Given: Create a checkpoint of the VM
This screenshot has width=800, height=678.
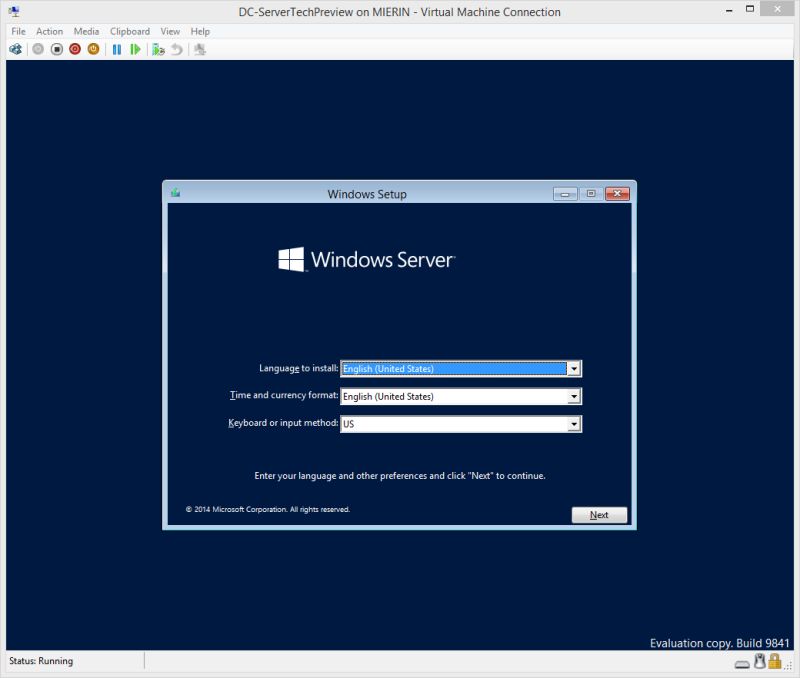Looking at the screenshot, I should (158, 49).
